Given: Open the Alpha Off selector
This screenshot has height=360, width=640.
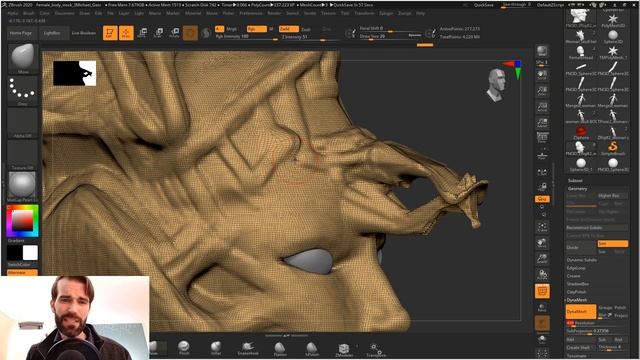Looking at the screenshot, I should click(x=22, y=123).
